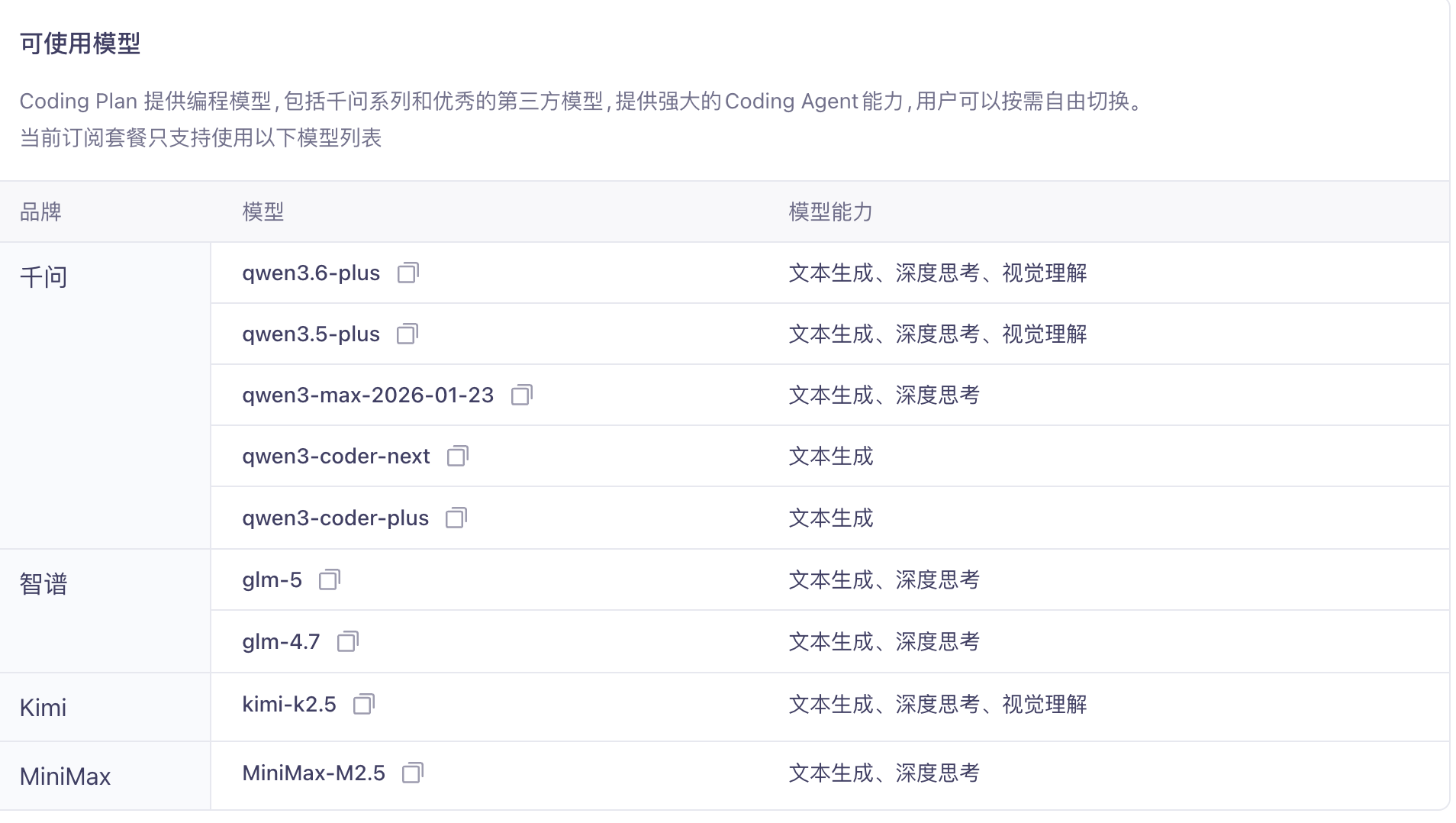This screenshot has width=1456, height=823.
Task: Click the 模型 column header
Action: (x=263, y=211)
